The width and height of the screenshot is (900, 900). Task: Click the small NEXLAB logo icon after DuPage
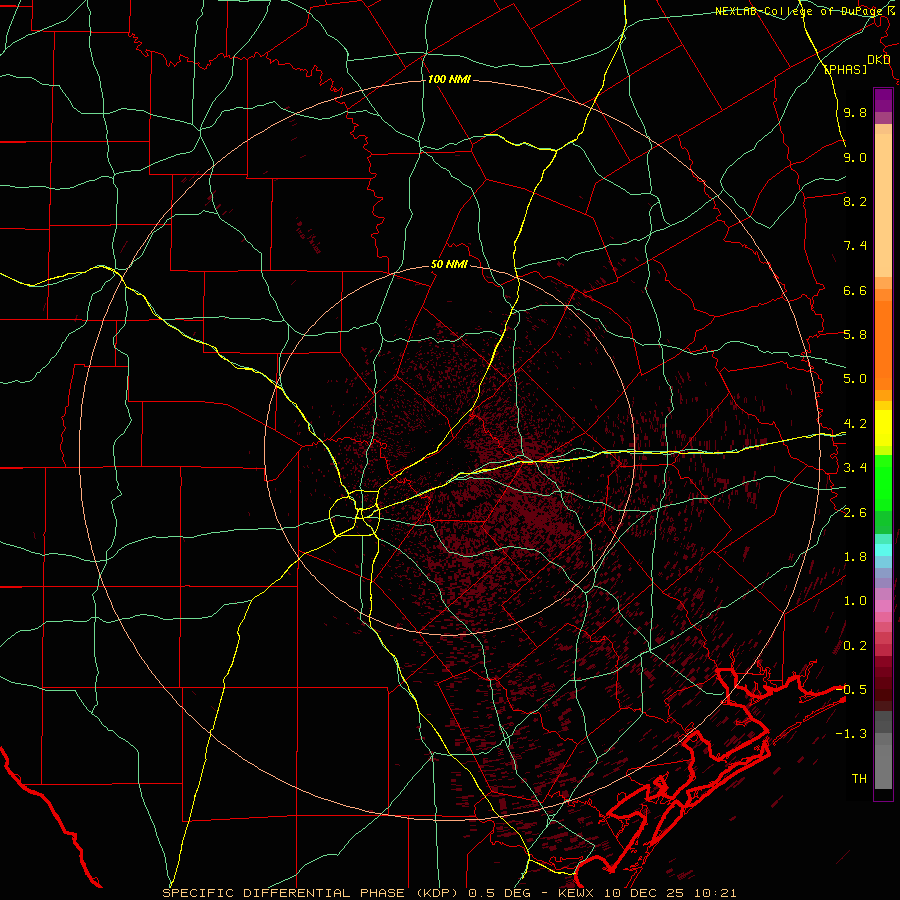(x=893, y=11)
